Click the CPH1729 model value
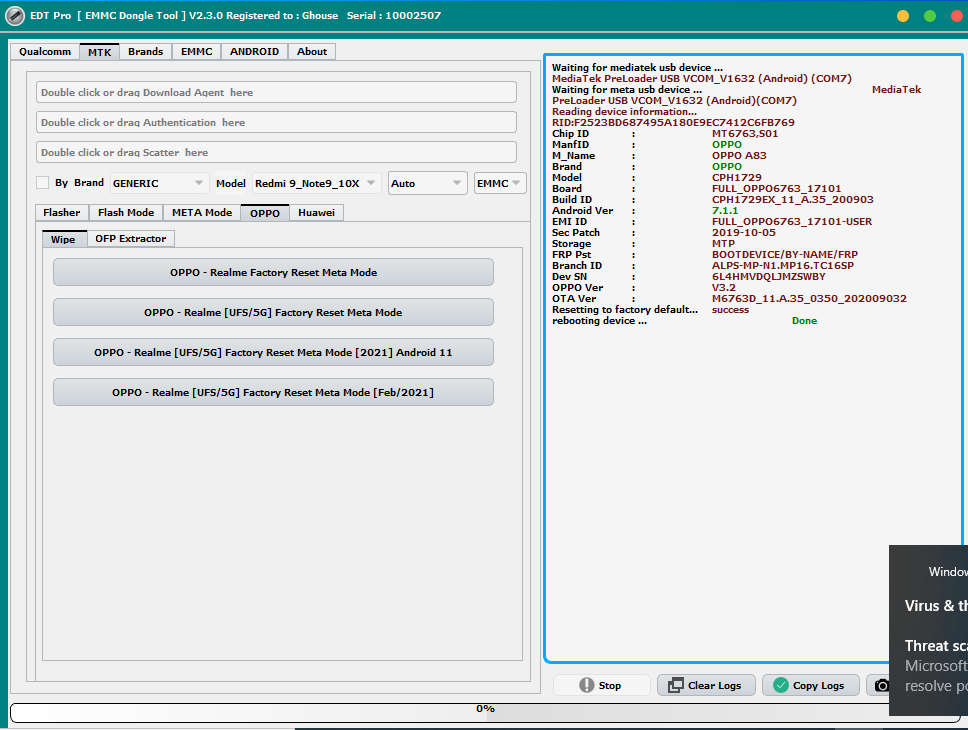 point(736,177)
